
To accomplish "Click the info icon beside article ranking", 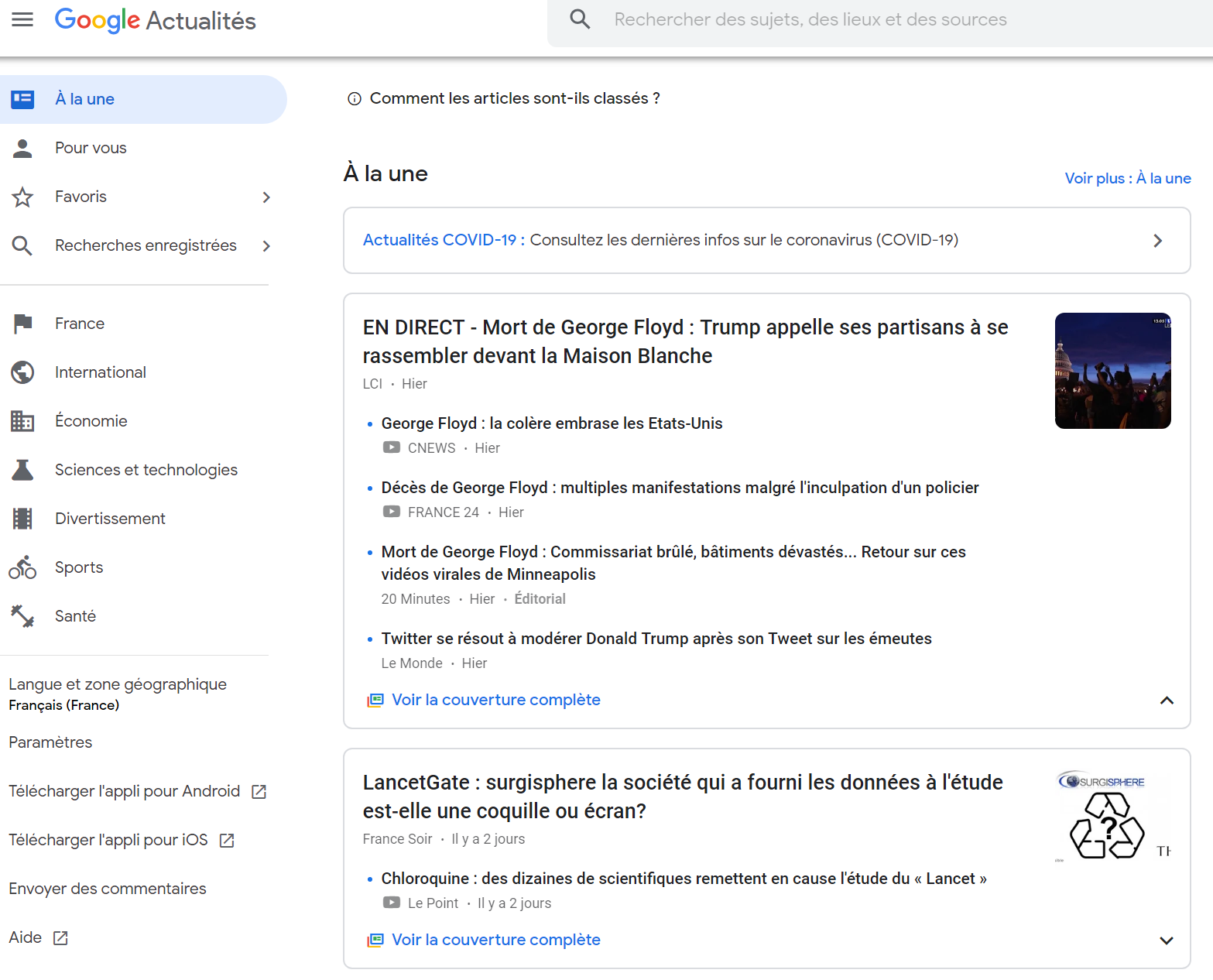I will tap(355, 99).
